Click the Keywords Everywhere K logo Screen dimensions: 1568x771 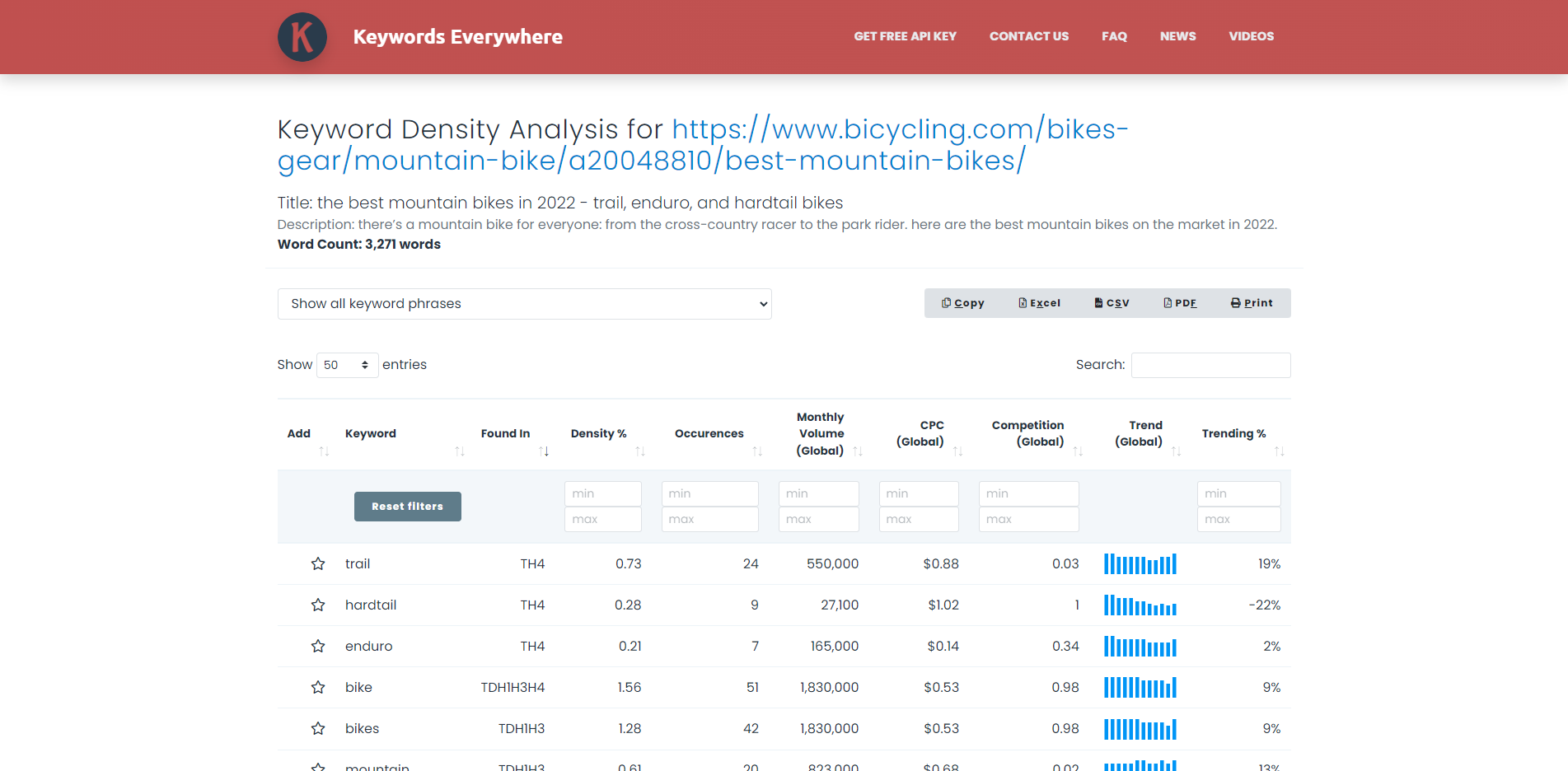pyautogui.click(x=302, y=37)
